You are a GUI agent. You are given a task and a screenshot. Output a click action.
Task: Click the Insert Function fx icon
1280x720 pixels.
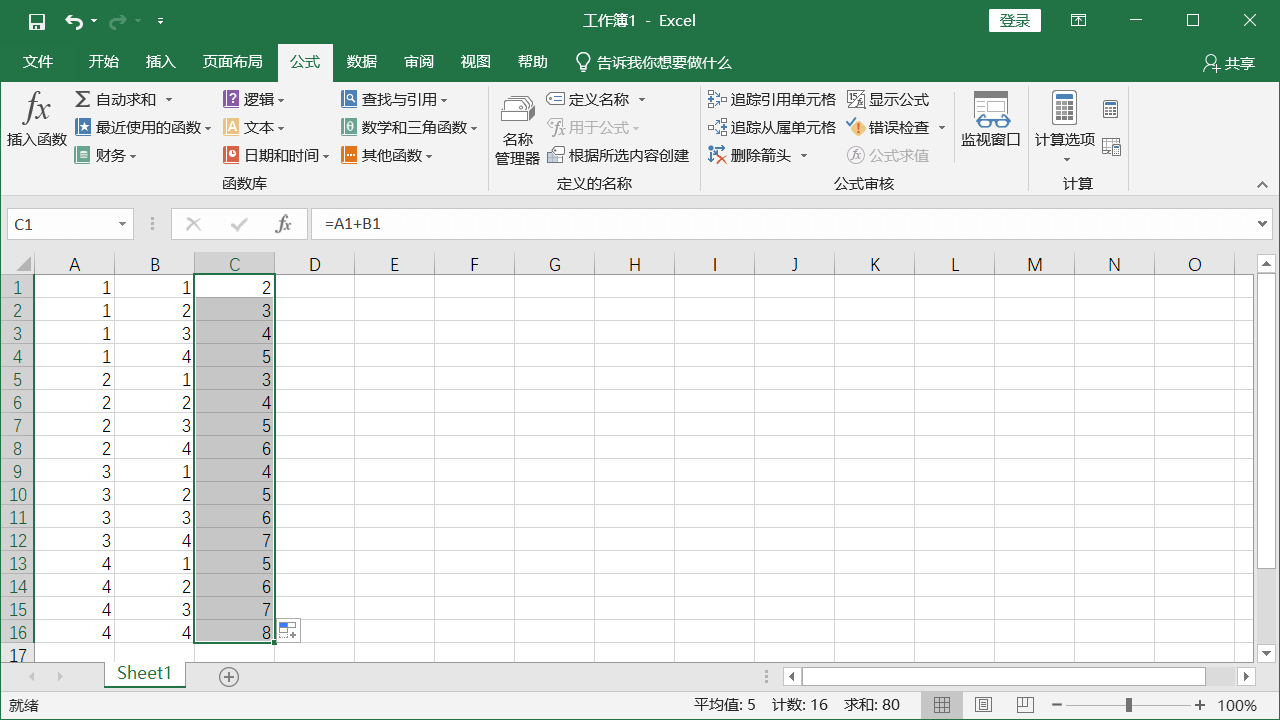tap(36, 110)
